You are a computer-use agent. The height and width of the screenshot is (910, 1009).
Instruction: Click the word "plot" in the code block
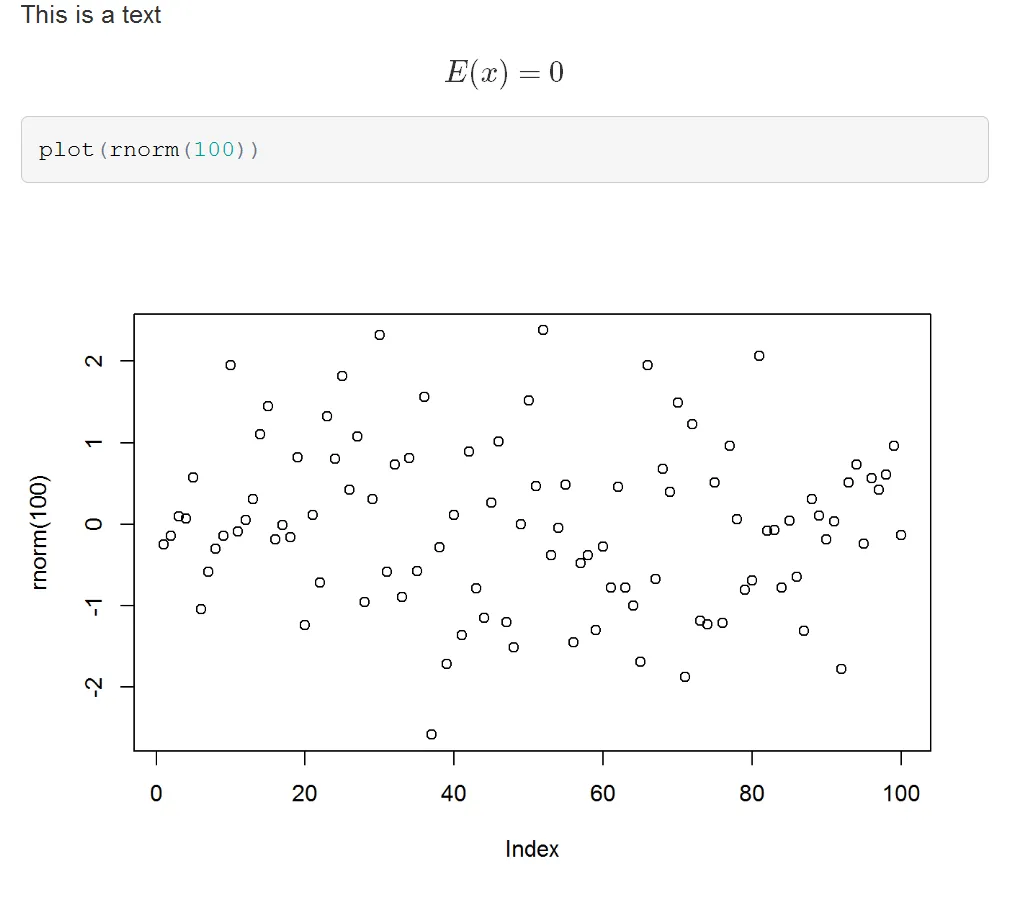pos(65,150)
